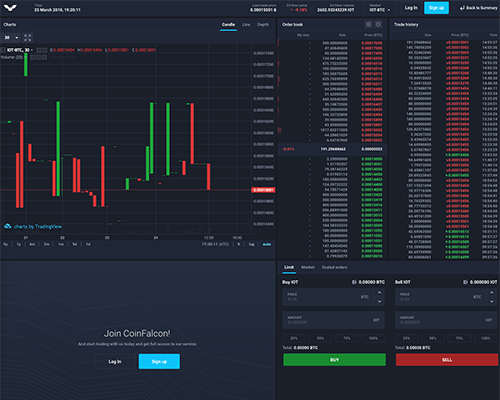This screenshot has height=400, width=500.
Task: Switch to the Candle chart tab
Action: (x=228, y=25)
